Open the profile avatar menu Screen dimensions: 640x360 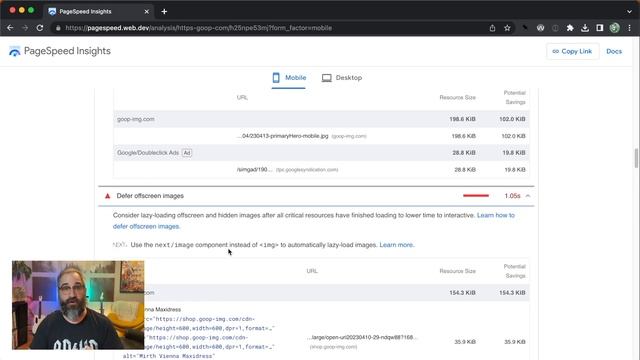point(614,28)
